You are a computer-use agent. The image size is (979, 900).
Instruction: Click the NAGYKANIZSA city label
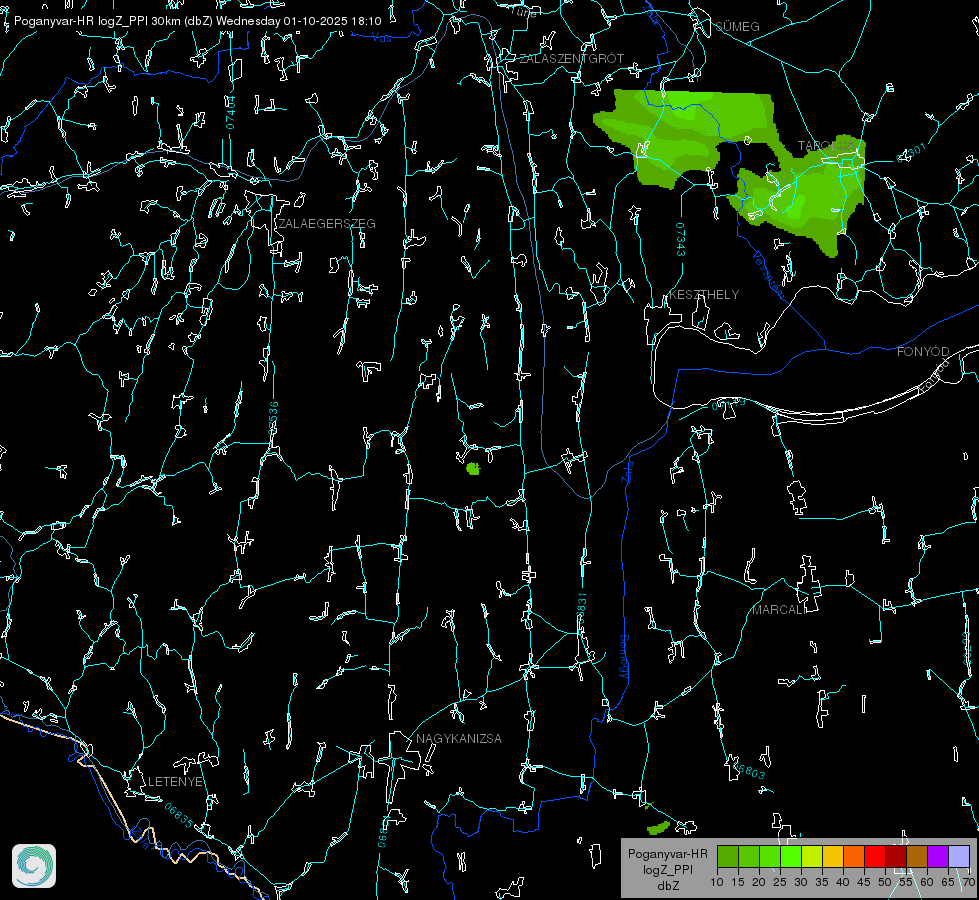[x=459, y=739]
